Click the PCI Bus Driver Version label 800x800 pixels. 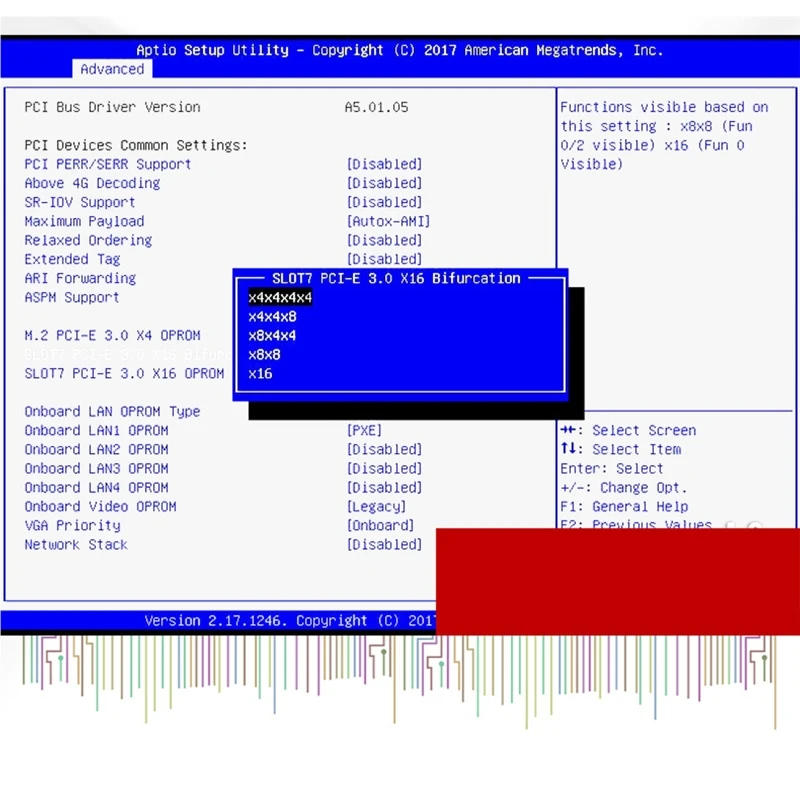112,107
